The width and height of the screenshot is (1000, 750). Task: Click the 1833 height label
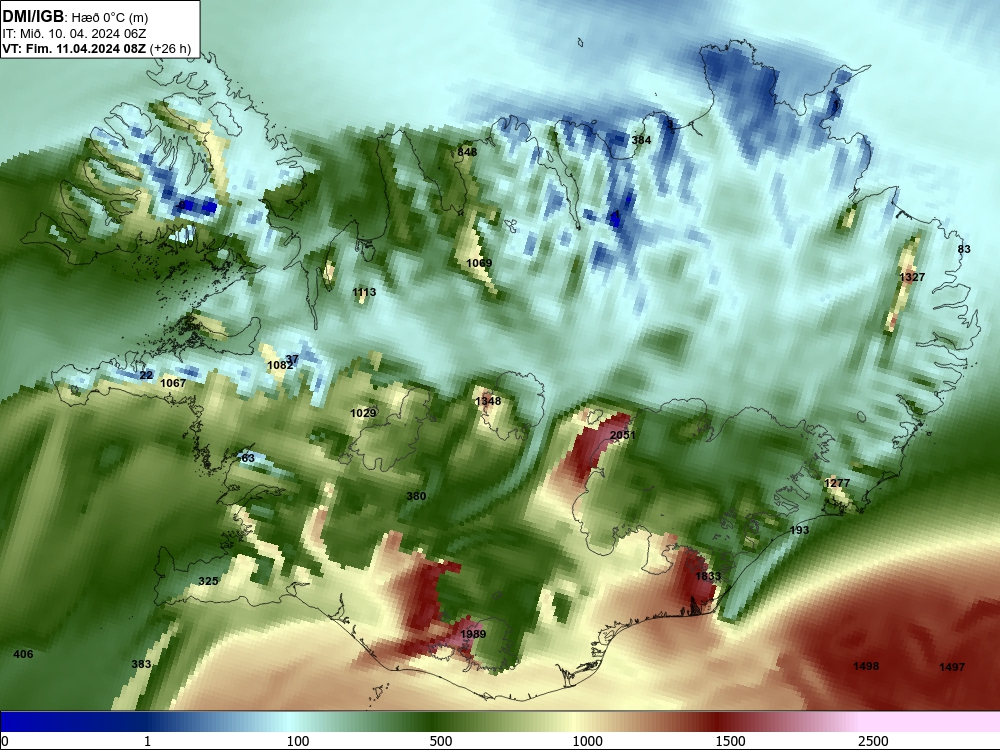click(708, 576)
